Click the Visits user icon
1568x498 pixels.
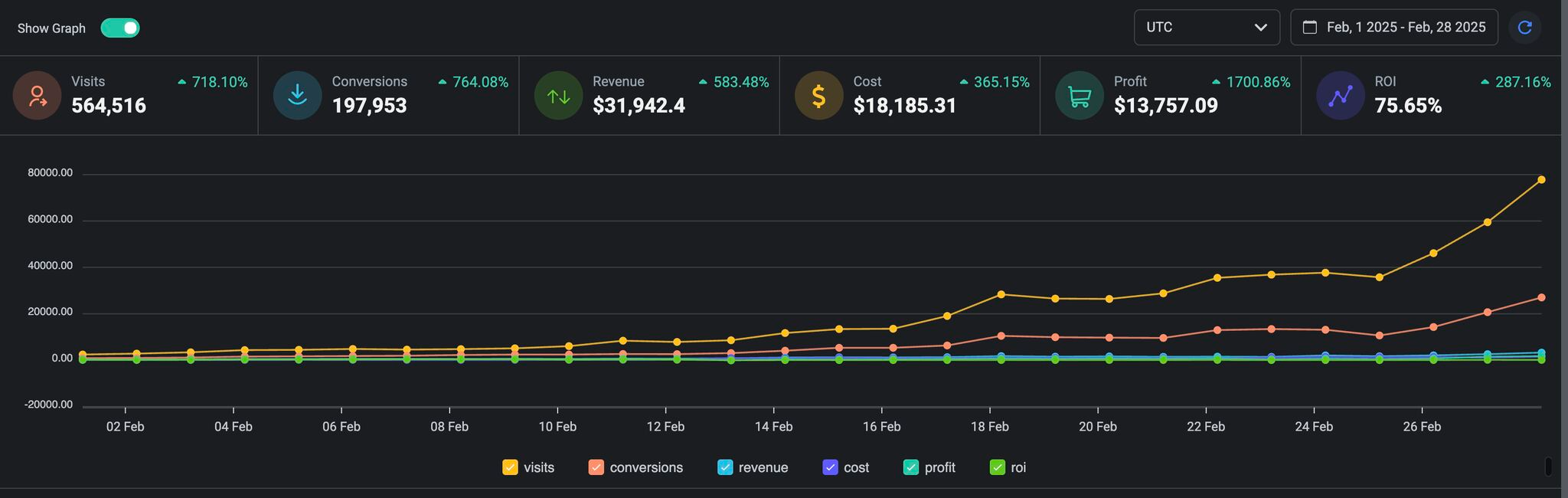tap(37, 96)
